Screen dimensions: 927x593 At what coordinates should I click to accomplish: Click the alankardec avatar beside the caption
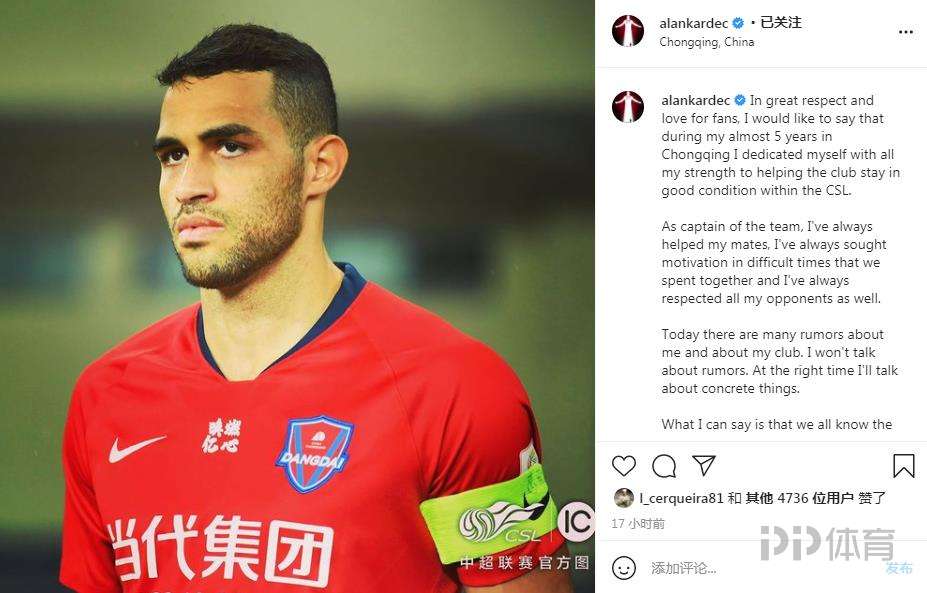tap(628, 106)
